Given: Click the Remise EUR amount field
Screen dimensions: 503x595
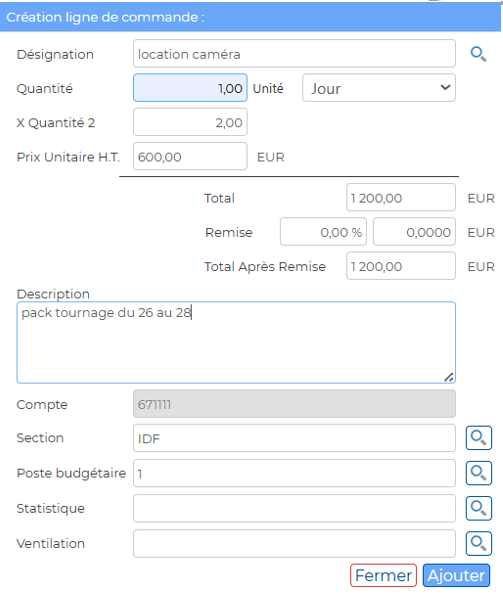Looking at the screenshot, I should (414, 232).
